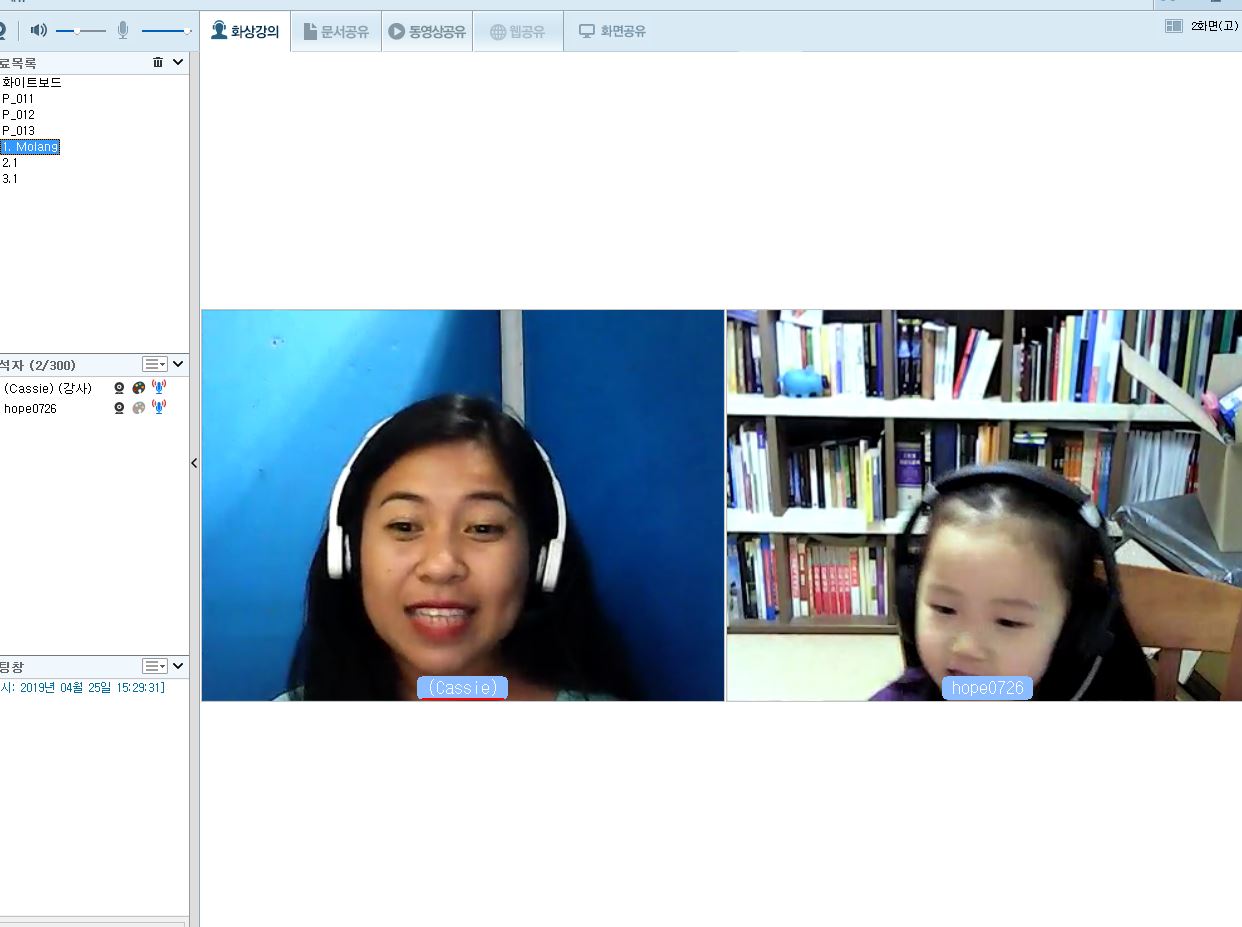
Task: Switch to the 동영상공유 tab
Action: 427,32
